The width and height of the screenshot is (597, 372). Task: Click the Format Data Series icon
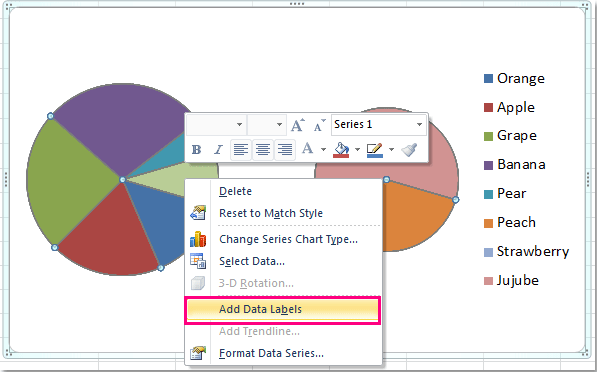click(x=198, y=353)
